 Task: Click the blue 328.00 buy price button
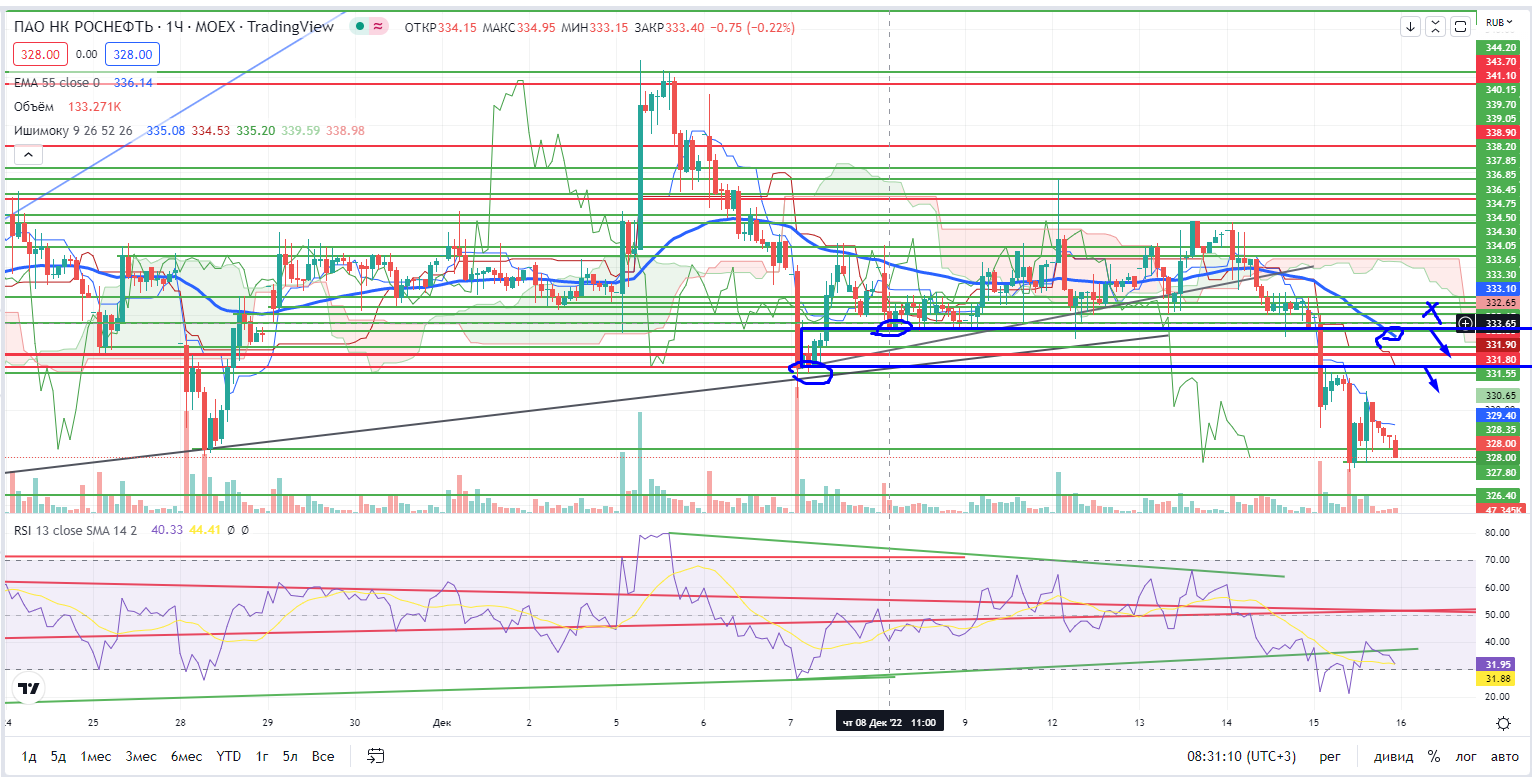point(133,55)
